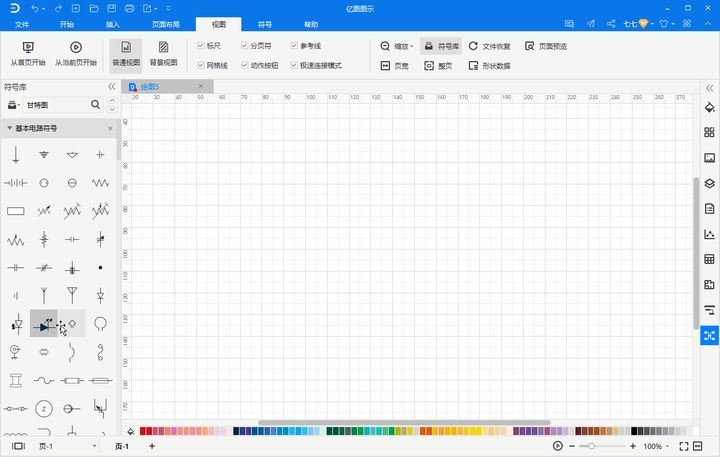
Task: Click the Undo arrow in title bar
Action: [35, 9]
